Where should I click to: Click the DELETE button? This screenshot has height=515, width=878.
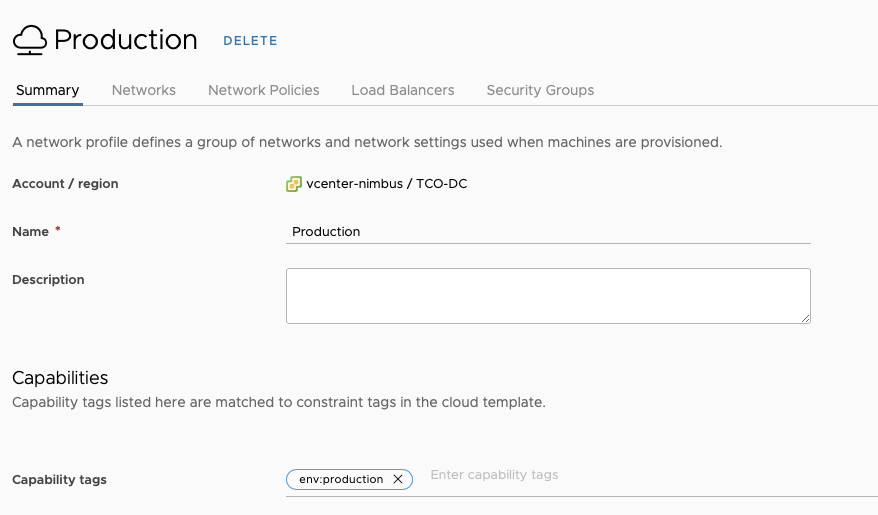pyautogui.click(x=250, y=41)
